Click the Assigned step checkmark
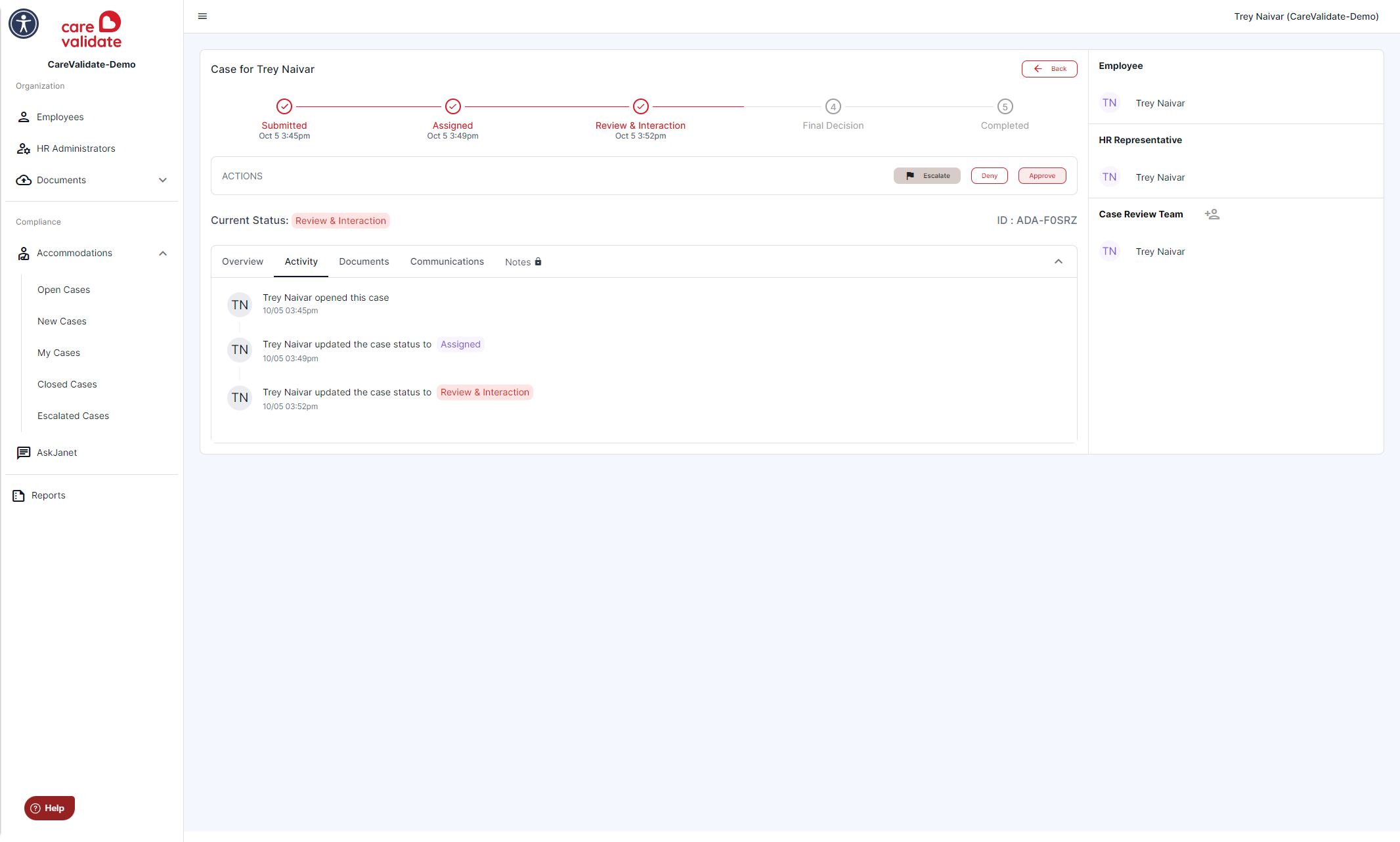The image size is (1400, 842). point(453,106)
